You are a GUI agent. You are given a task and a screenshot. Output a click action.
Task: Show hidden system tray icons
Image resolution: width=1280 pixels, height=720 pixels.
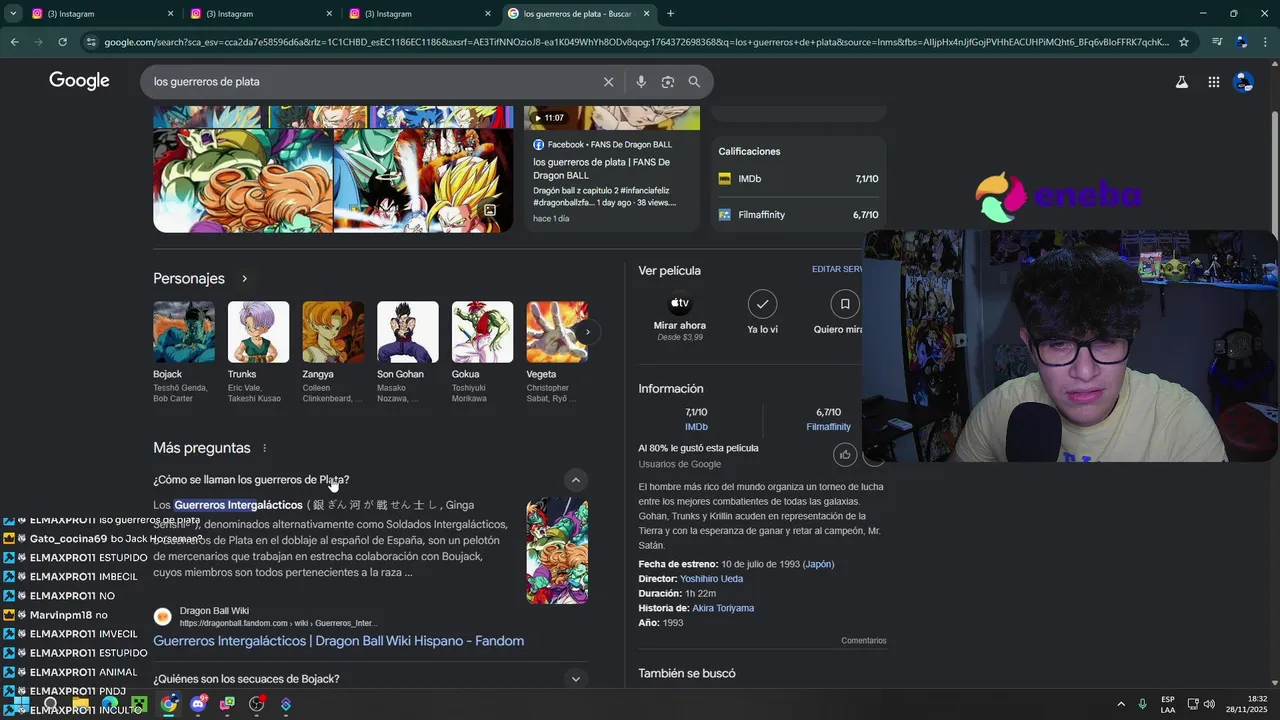tap(1120, 704)
